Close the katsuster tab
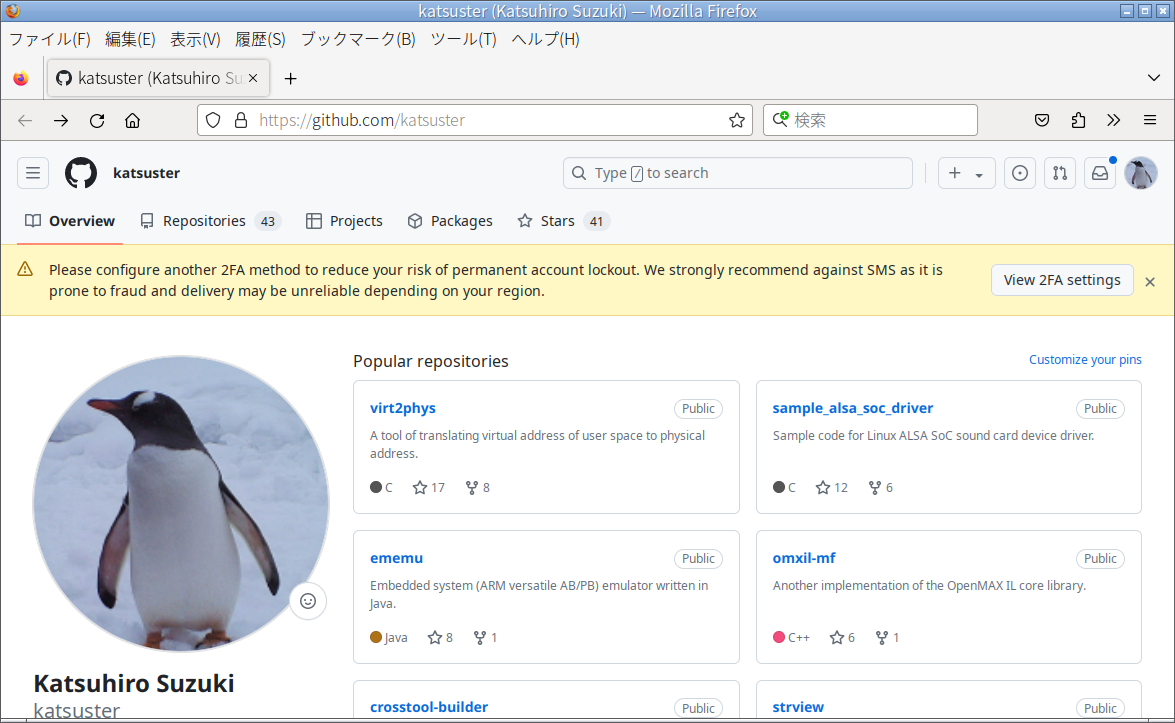This screenshot has height=723, width=1175. pos(253,78)
